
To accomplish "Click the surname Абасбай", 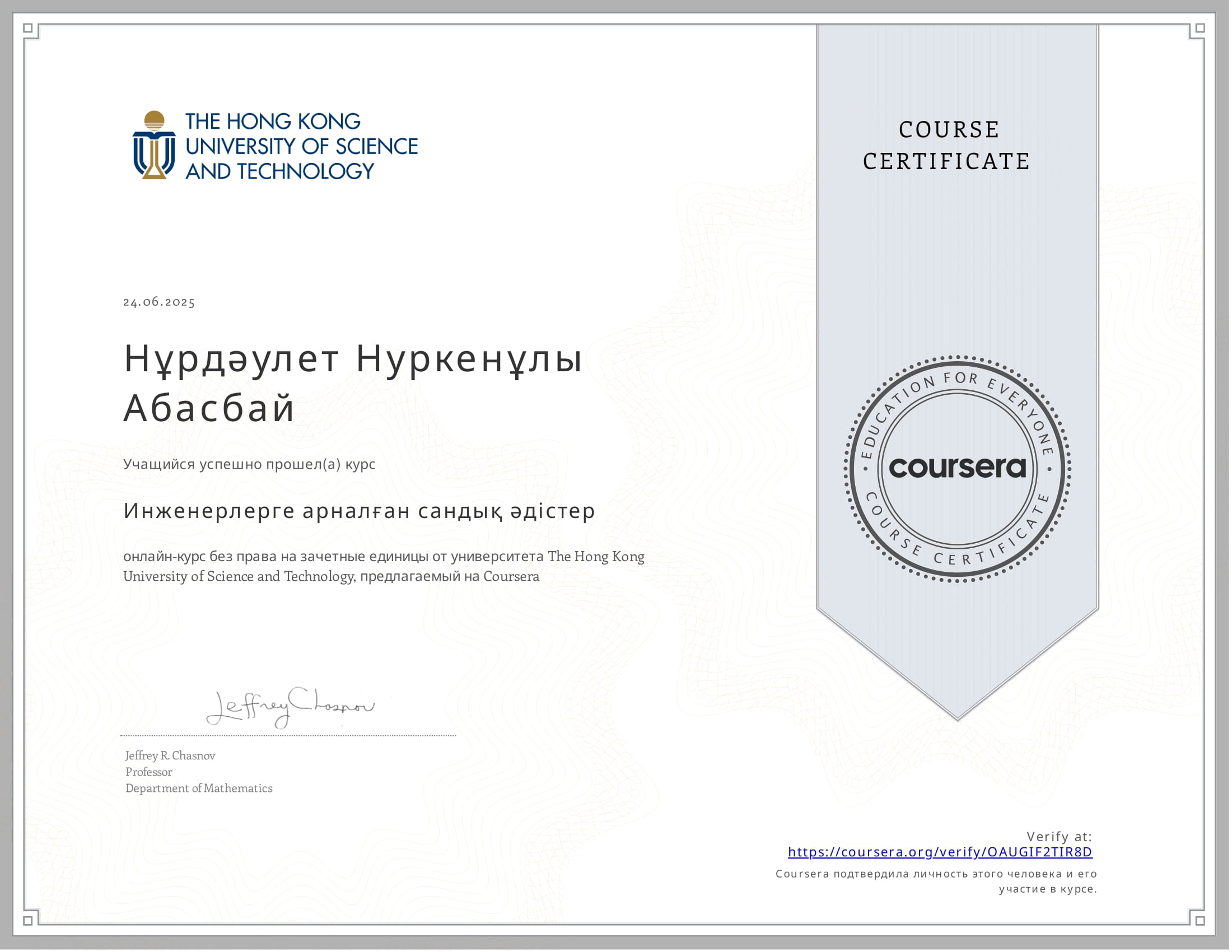I will click(x=209, y=408).
